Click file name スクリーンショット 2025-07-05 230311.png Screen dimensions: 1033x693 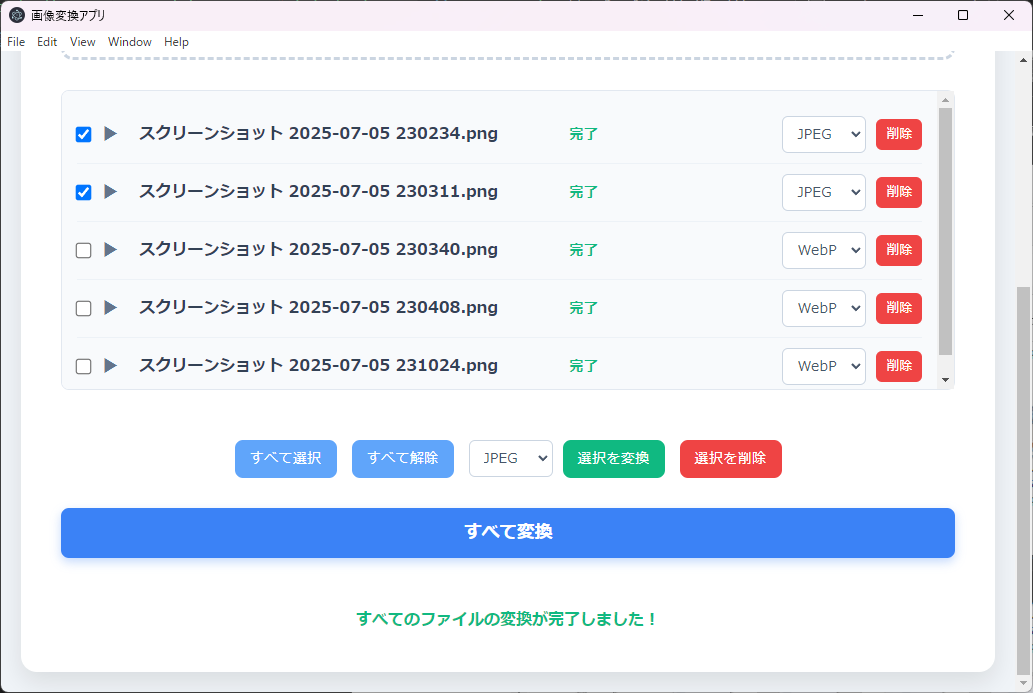[x=318, y=192]
